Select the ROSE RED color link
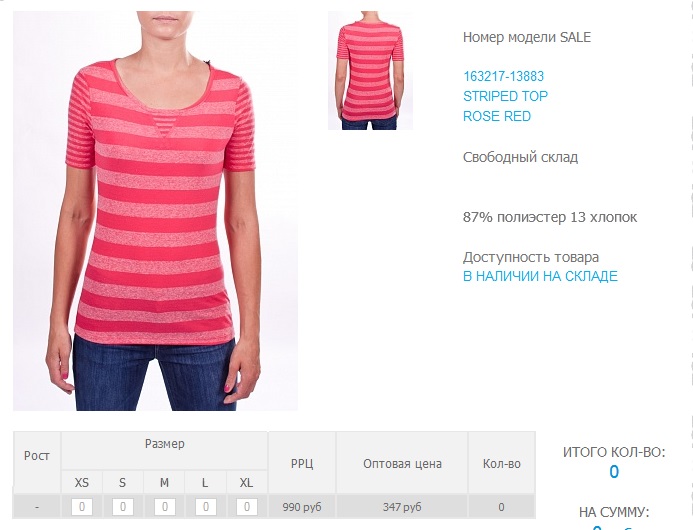The width and height of the screenshot is (693, 530). point(497,116)
